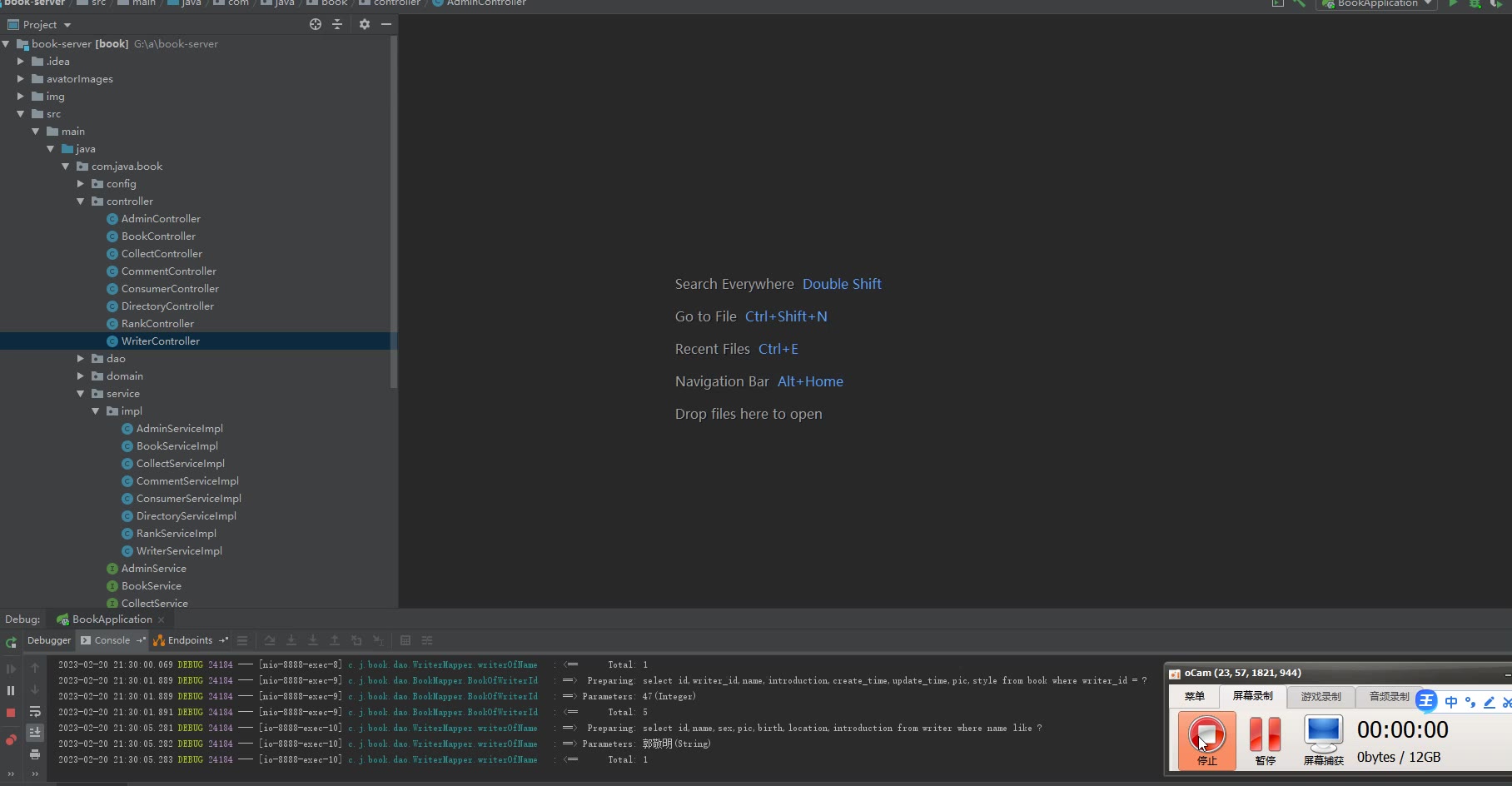This screenshot has height=786, width=1512.
Task: Toggle the Chinese/English input mode indicator
Action: coord(1451,702)
